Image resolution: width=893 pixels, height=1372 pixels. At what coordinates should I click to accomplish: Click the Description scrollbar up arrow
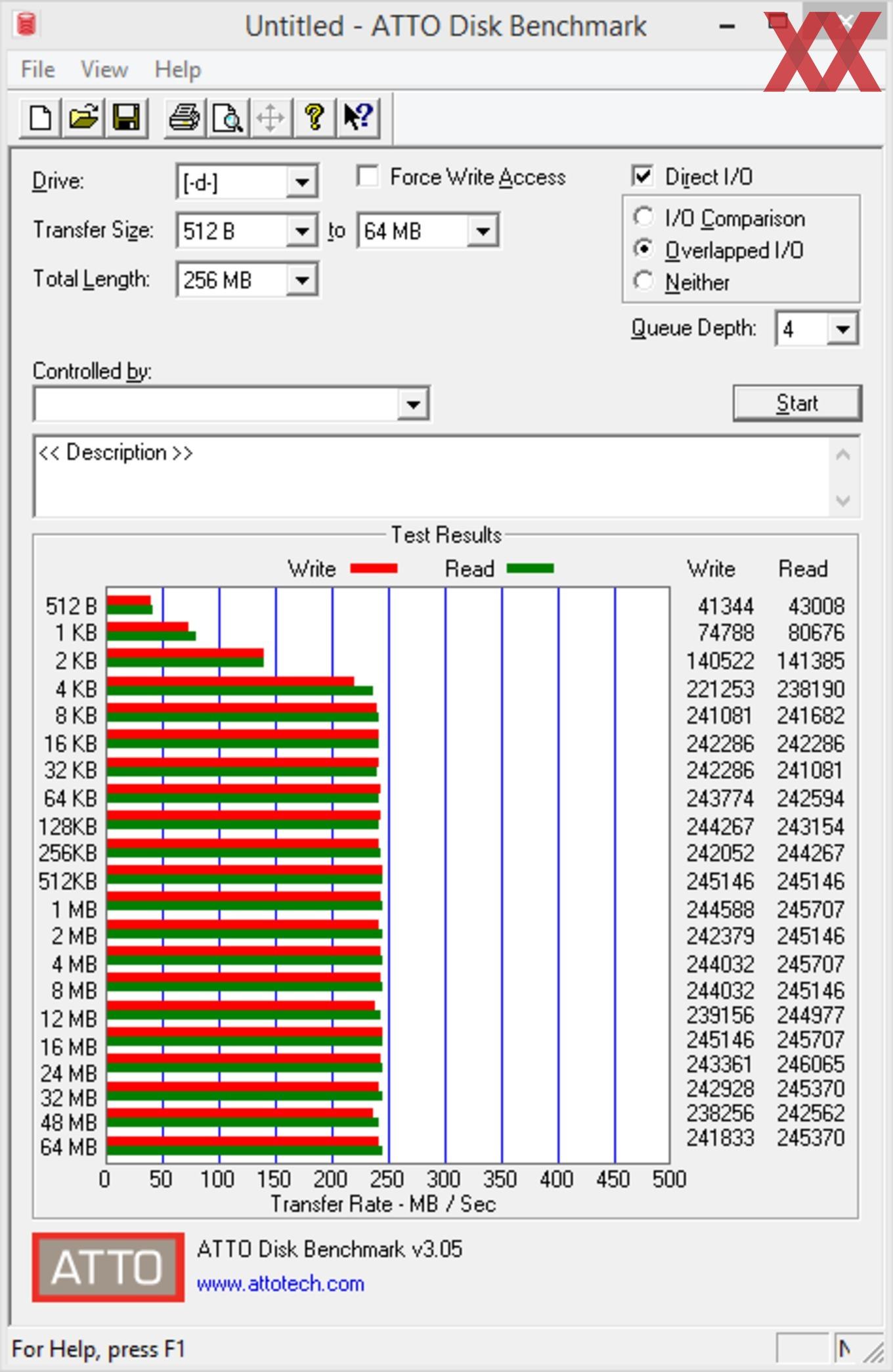pos(843,454)
